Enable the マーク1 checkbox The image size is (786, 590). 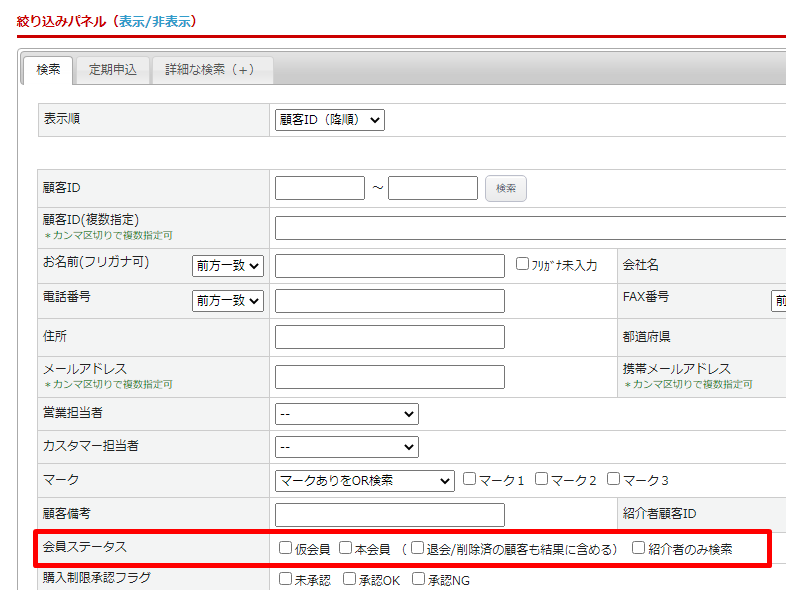(469, 479)
